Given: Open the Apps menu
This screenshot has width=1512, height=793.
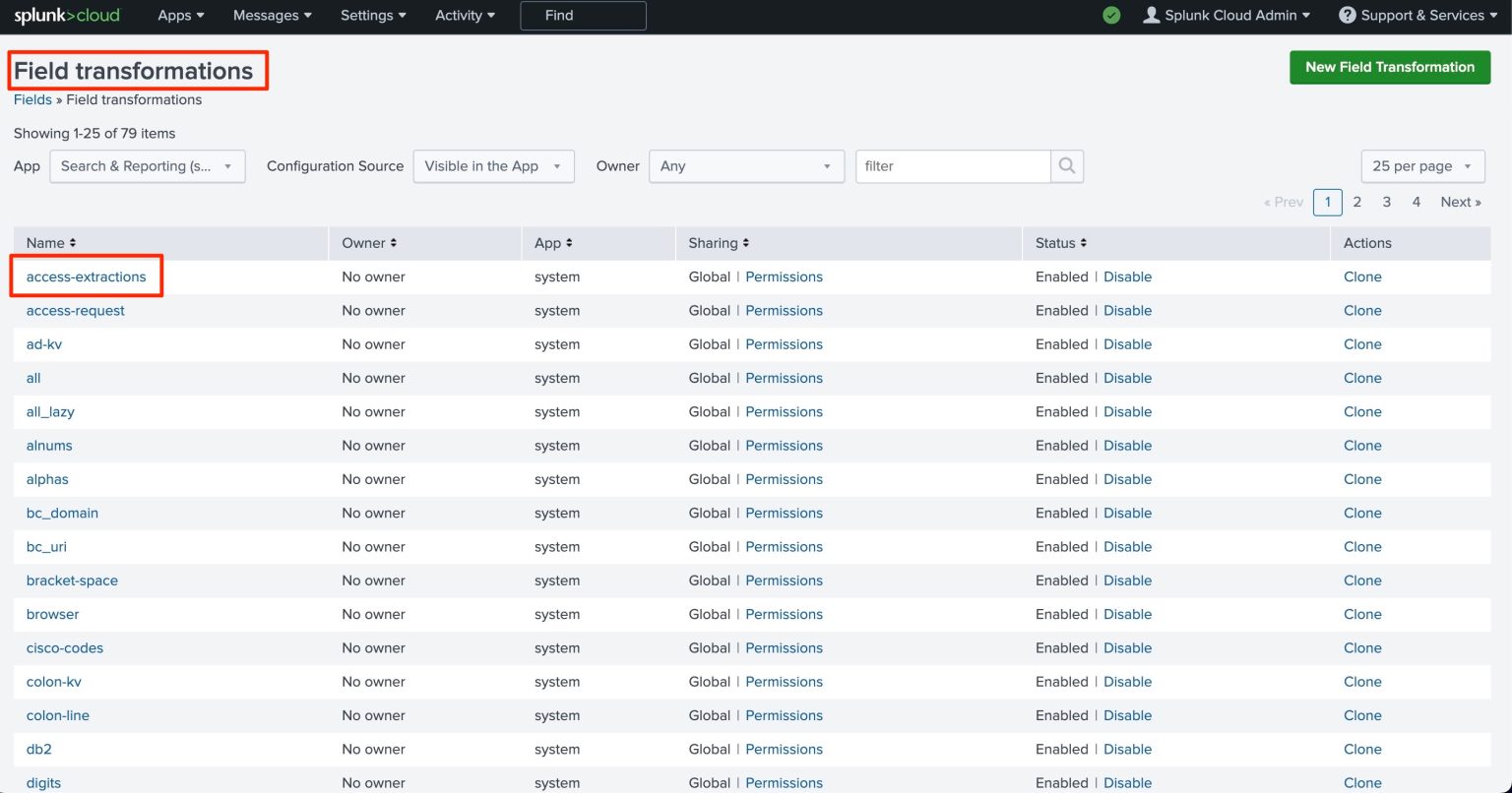Looking at the screenshot, I should (x=181, y=16).
